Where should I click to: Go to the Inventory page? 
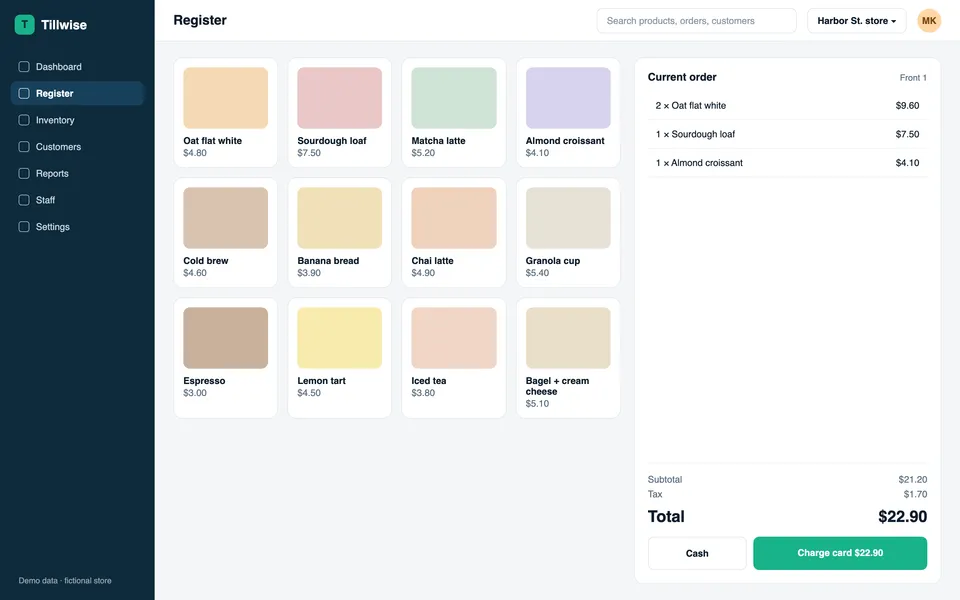click(77, 120)
